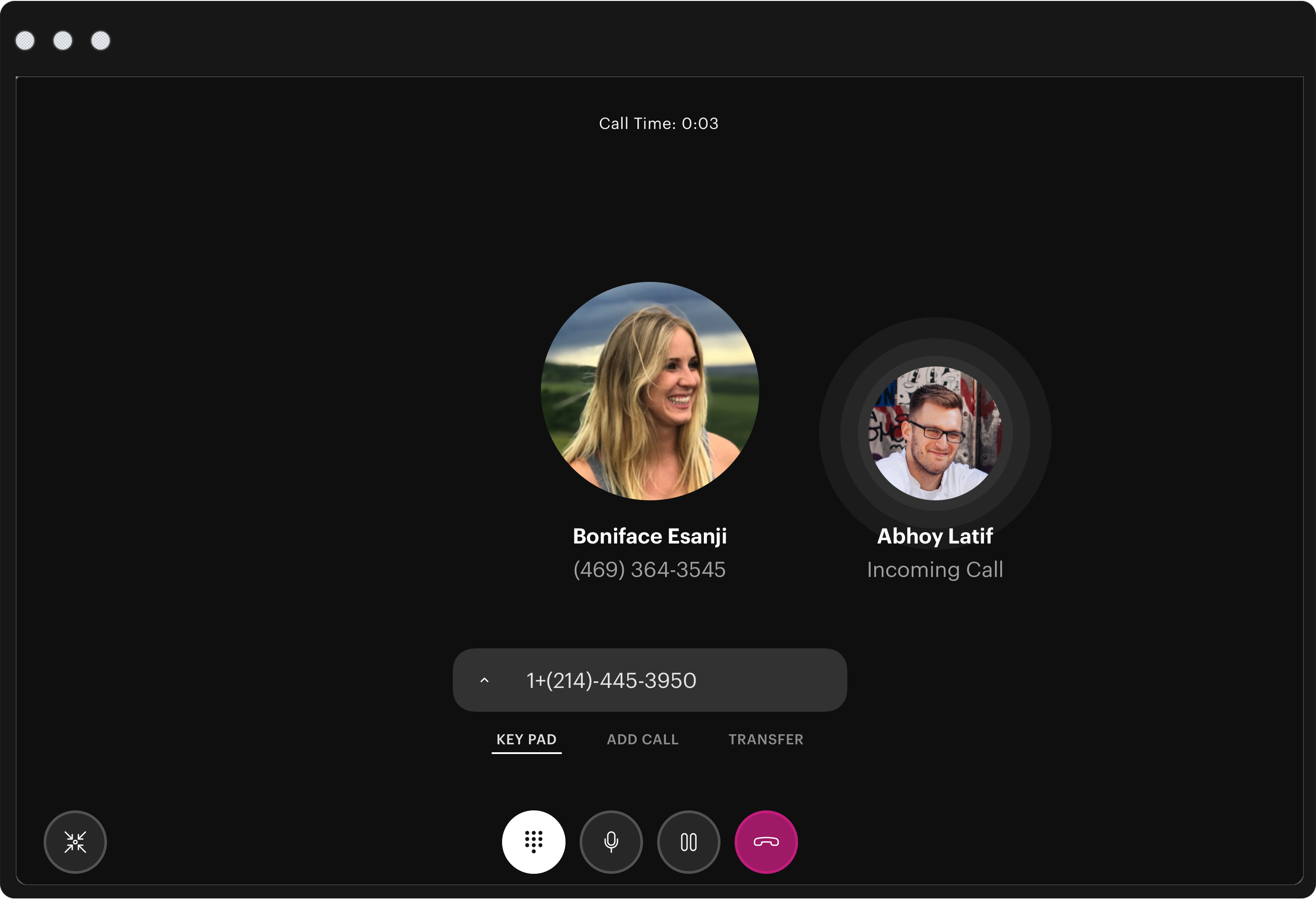1316x902 pixels.
Task: Select the TRANSFER tab
Action: pos(765,739)
